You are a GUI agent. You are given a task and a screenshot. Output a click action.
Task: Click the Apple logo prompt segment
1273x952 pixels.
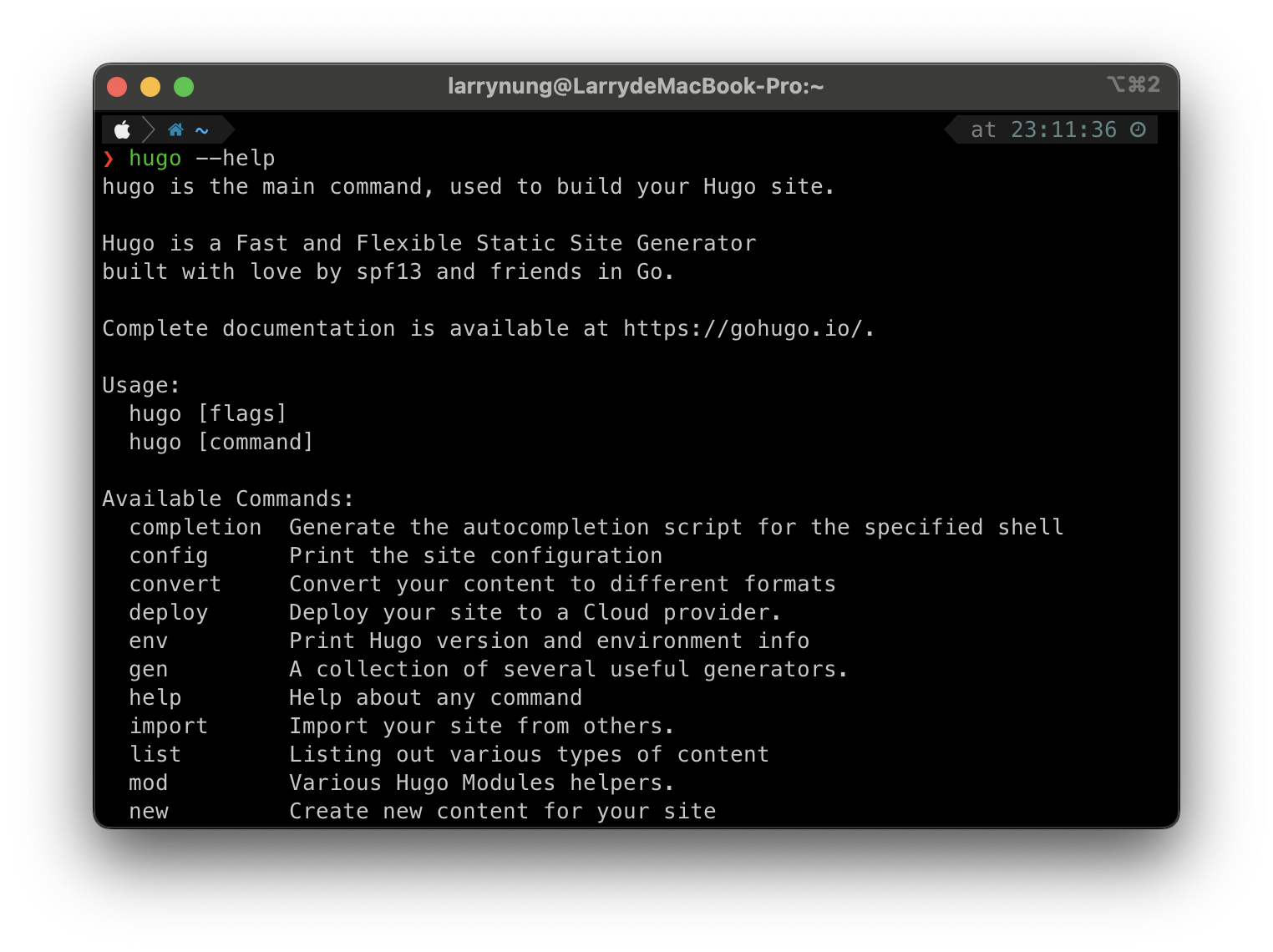(123, 129)
